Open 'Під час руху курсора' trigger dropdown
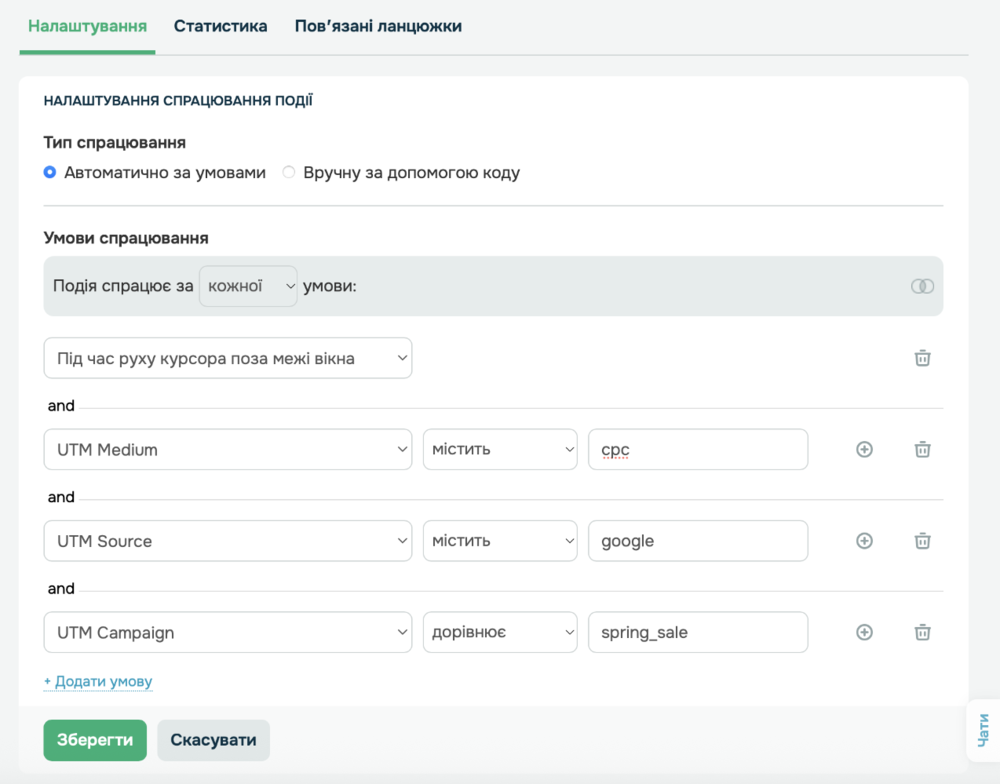This screenshot has height=784, width=1000. tap(228, 358)
